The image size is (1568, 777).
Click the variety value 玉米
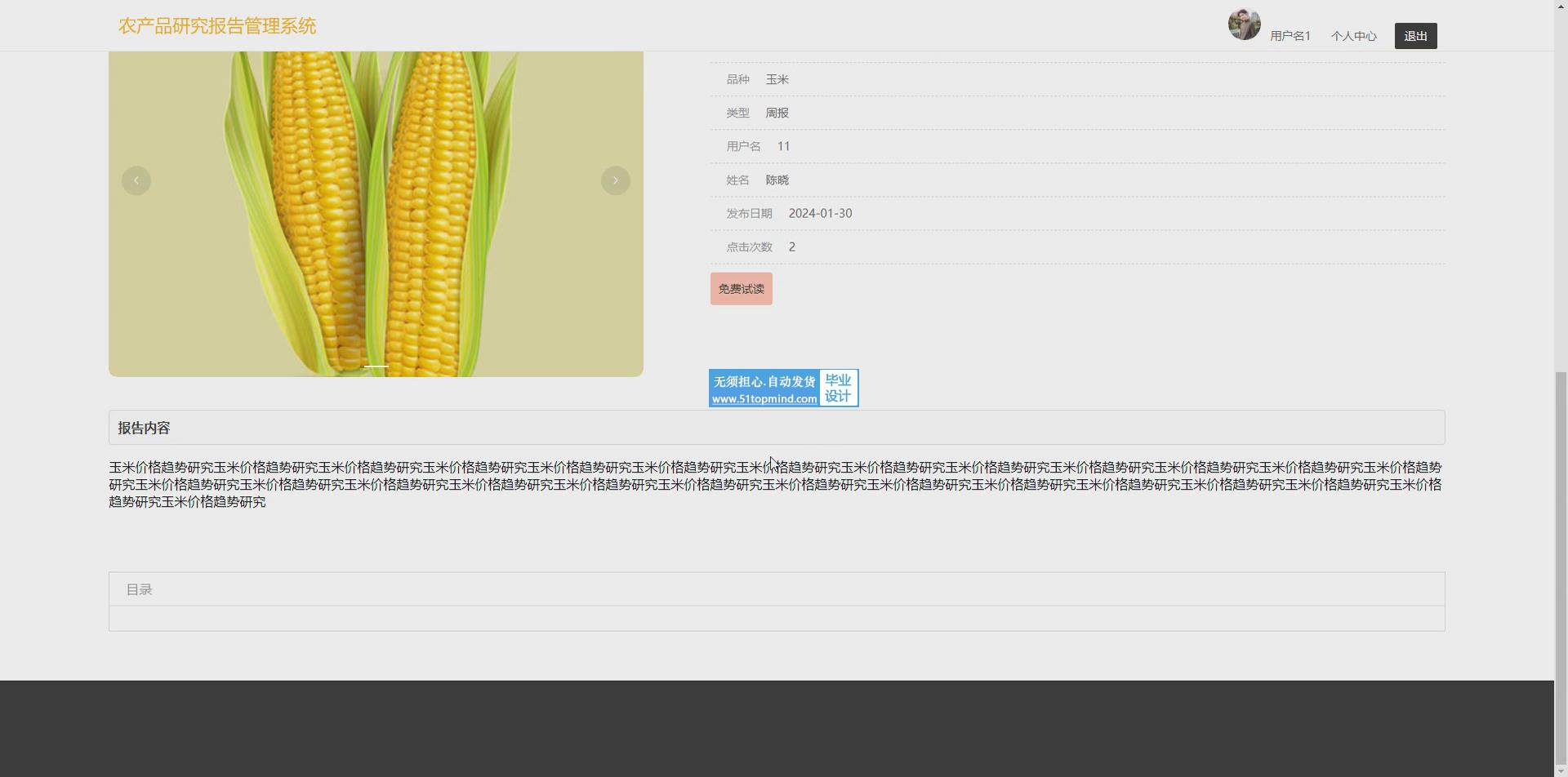777,79
